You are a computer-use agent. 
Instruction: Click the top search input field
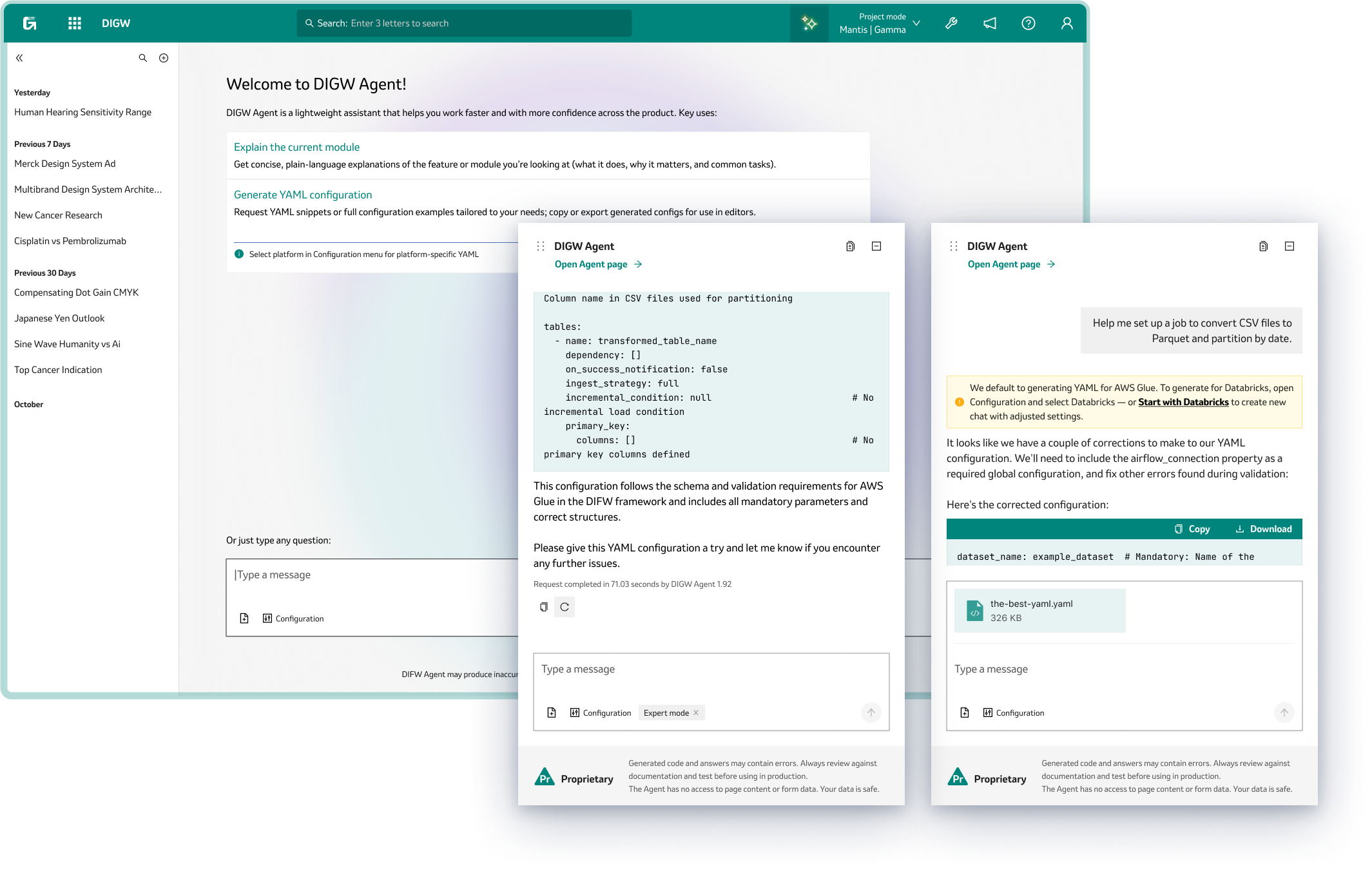tap(464, 23)
